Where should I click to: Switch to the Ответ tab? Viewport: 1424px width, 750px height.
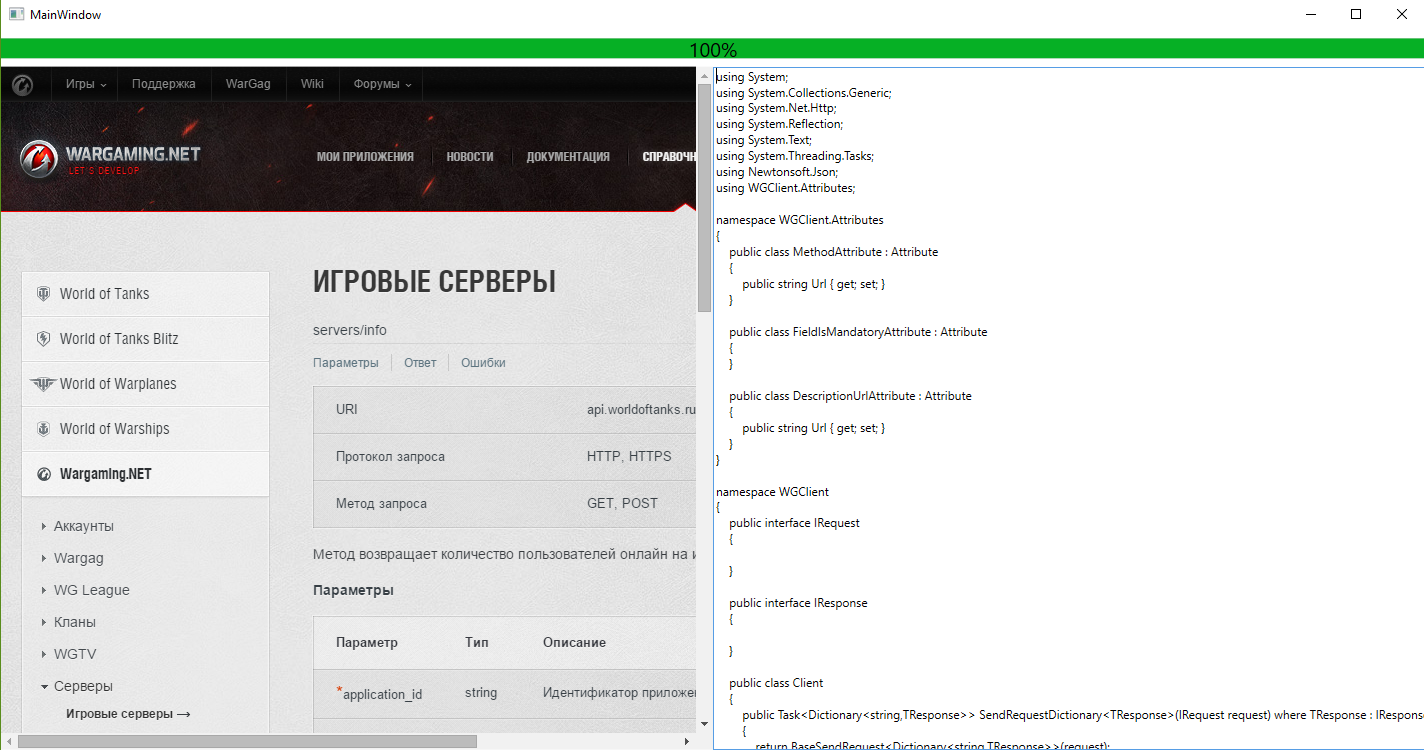420,362
